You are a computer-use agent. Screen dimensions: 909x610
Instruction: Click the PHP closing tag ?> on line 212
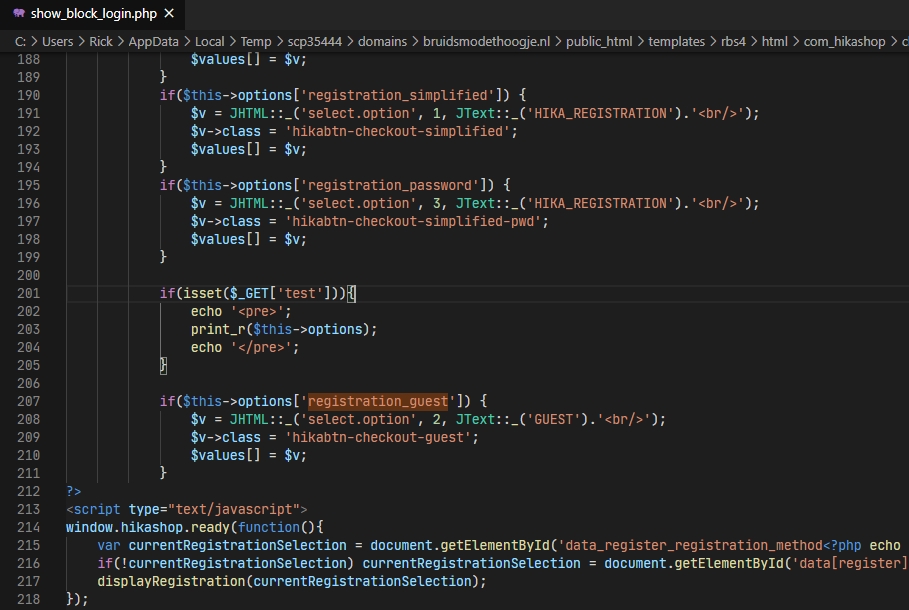coord(74,492)
